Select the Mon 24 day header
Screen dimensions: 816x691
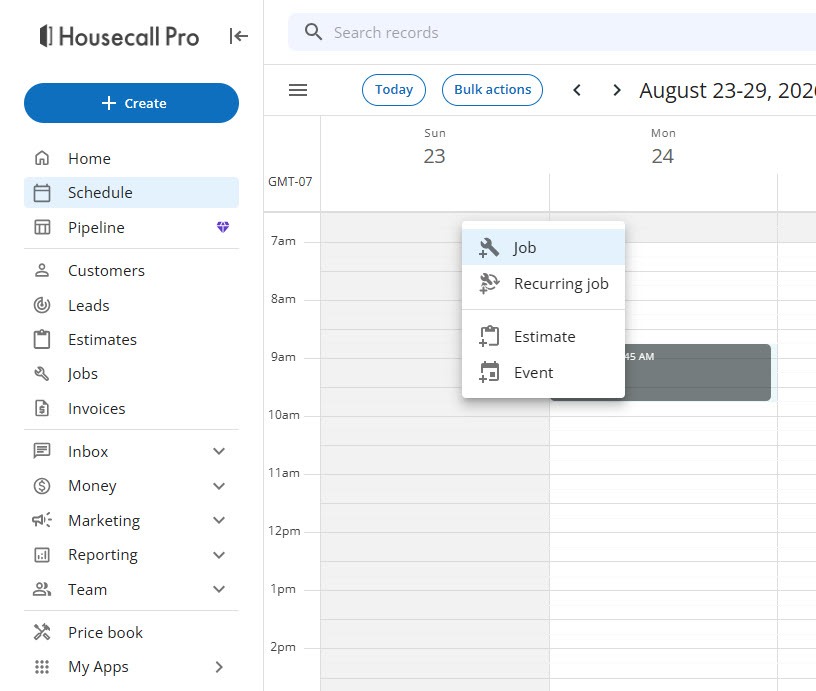(663, 146)
